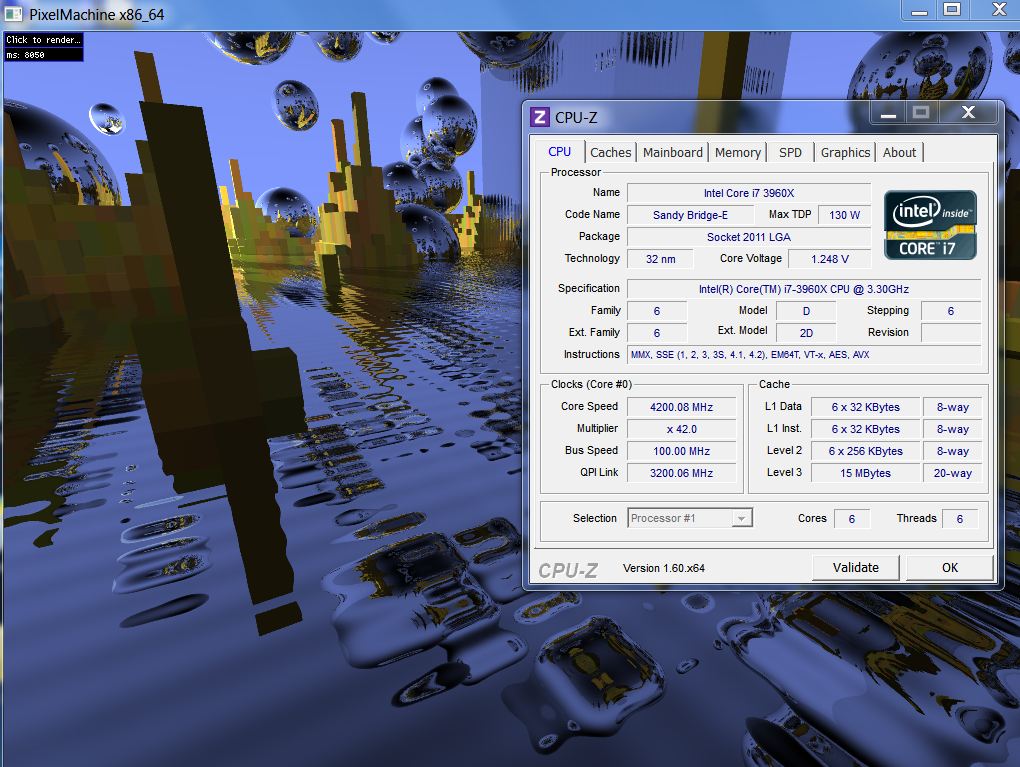Click the Core Speed value field

681,407
